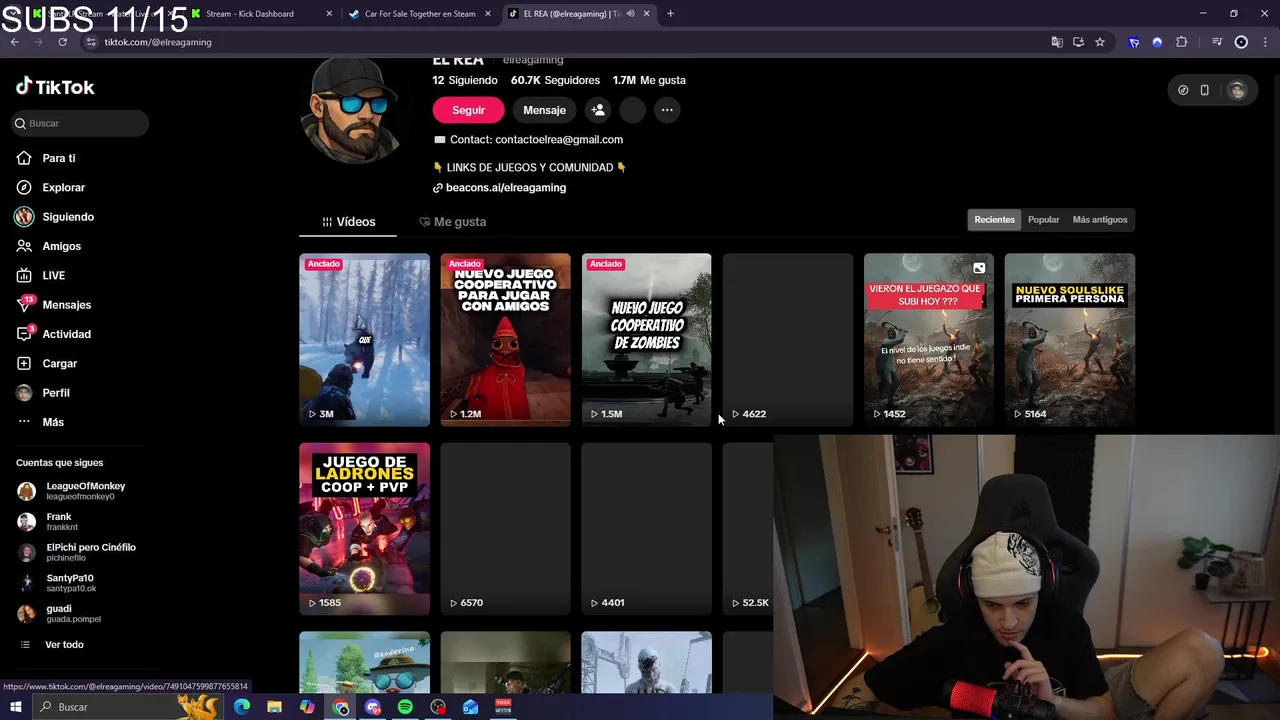
Task: Open the video with 4622 views
Action: click(x=787, y=340)
